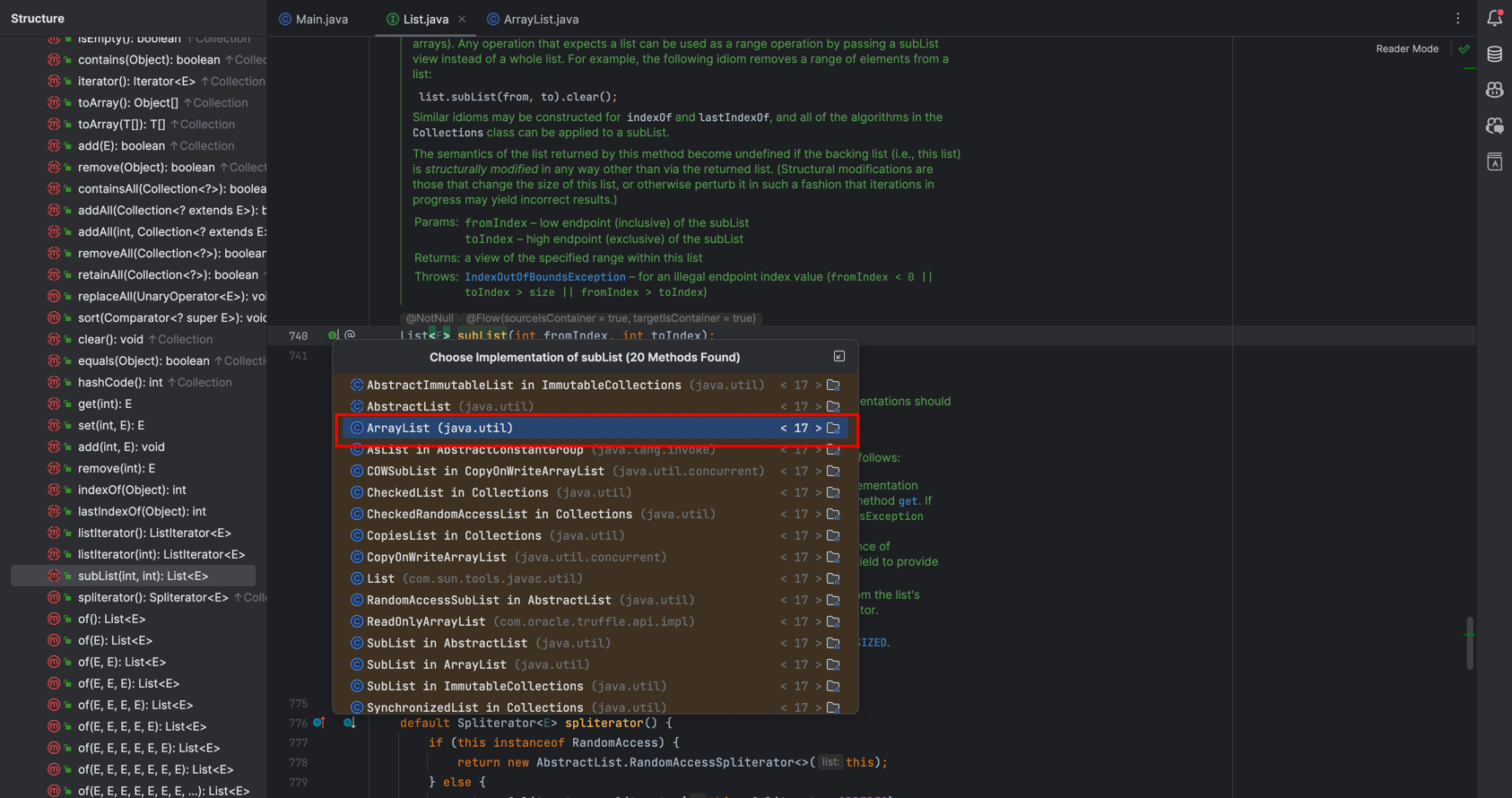
Task: Choose the ArrayList (java.util) implementation
Action: tap(439, 429)
